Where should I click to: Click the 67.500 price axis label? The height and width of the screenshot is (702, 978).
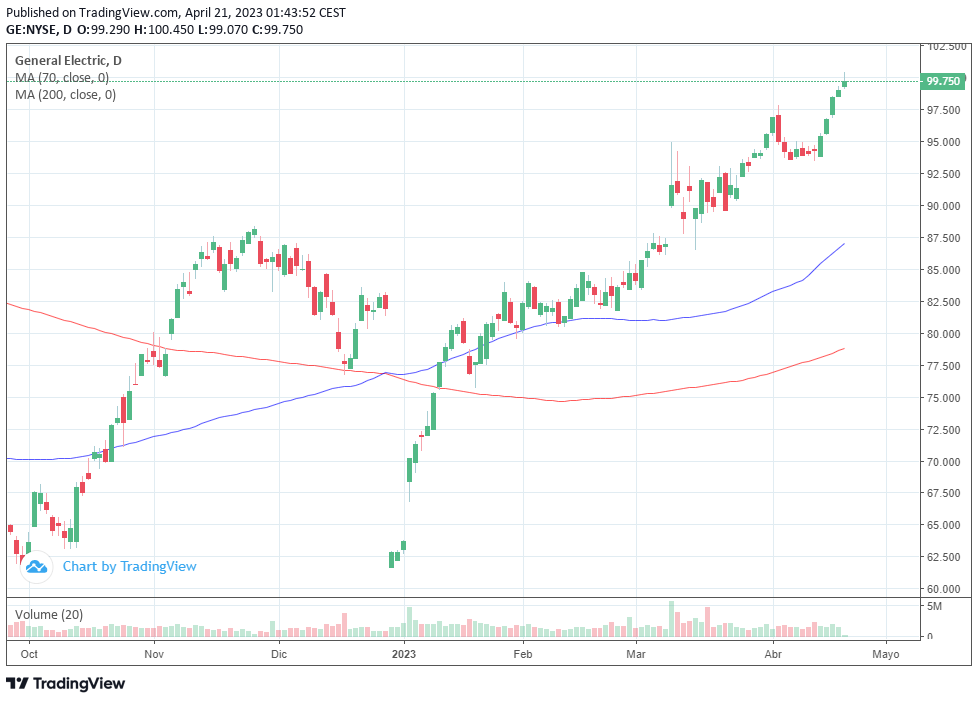coord(943,493)
